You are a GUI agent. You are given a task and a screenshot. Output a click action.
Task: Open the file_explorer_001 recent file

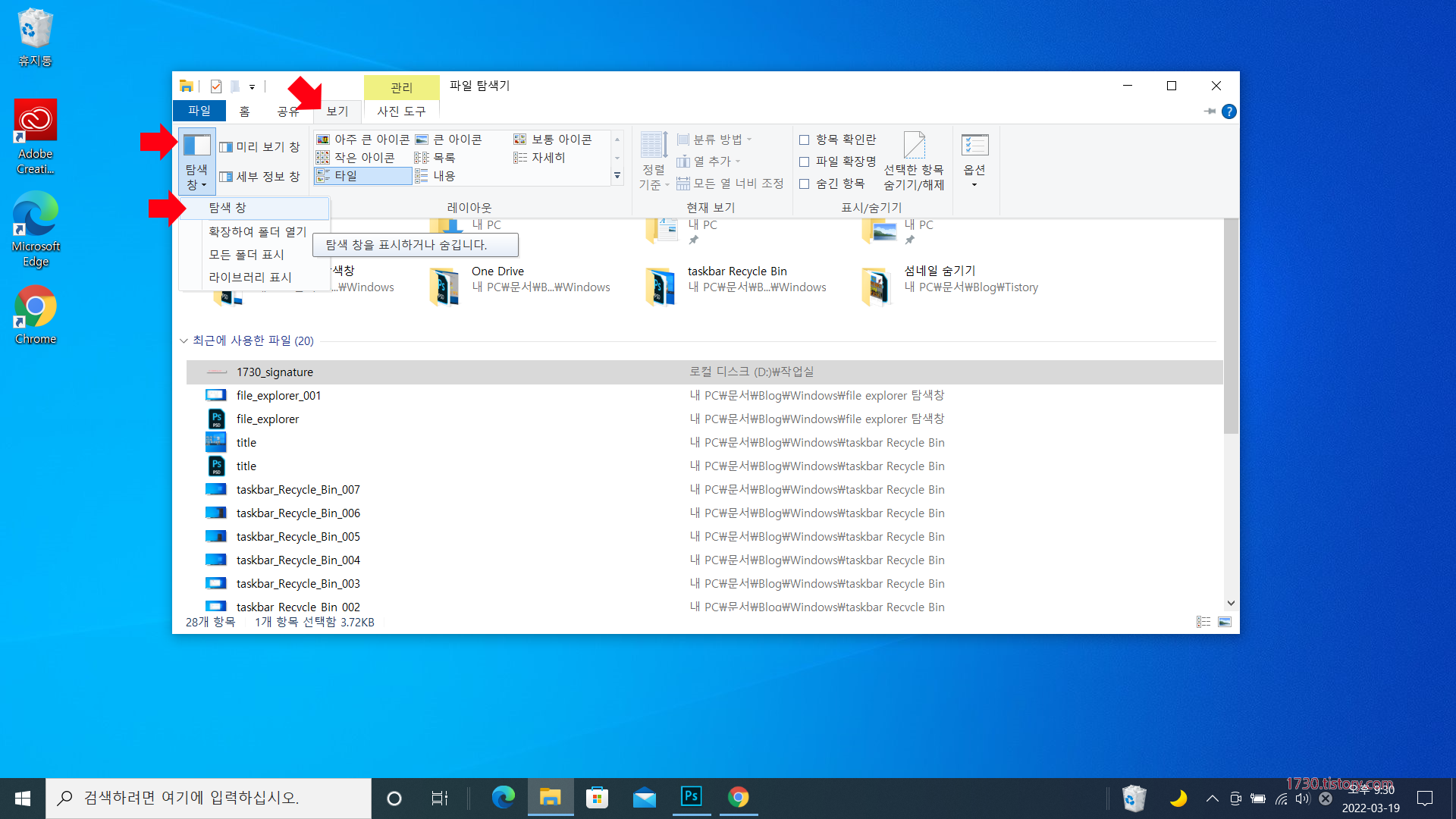click(278, 396)
